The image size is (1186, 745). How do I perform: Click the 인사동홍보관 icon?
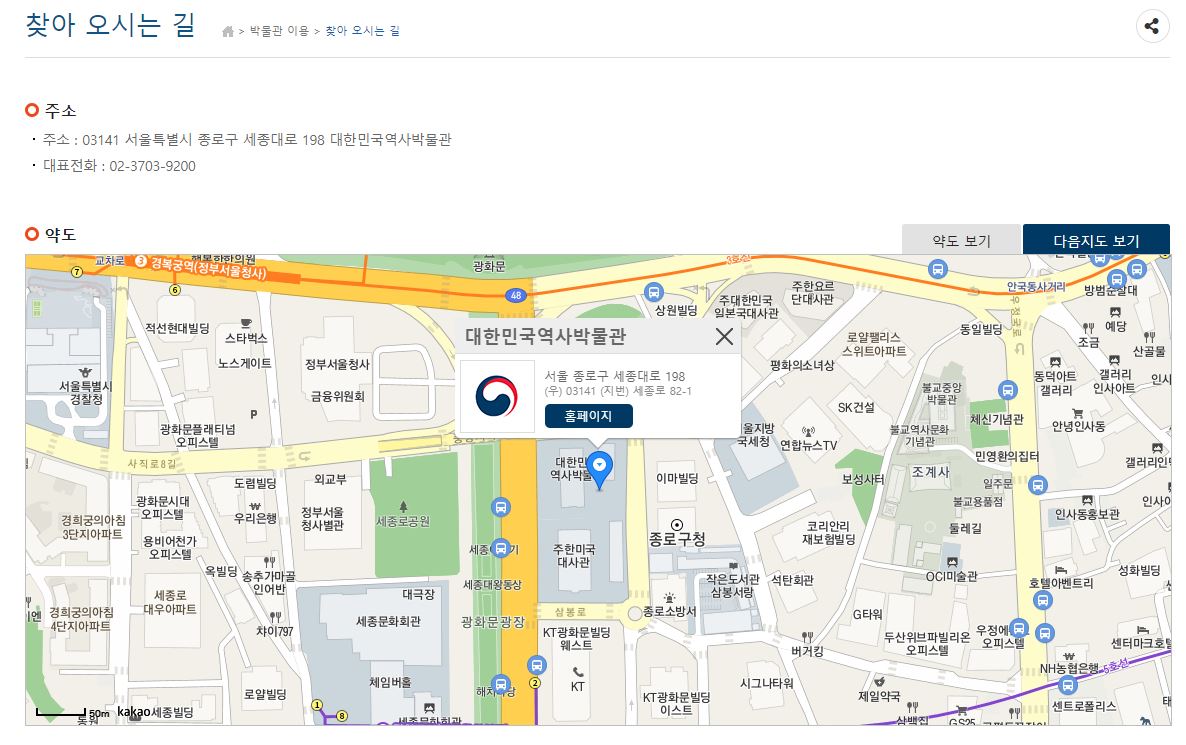pyautogui.click(x=1087, y=500)
